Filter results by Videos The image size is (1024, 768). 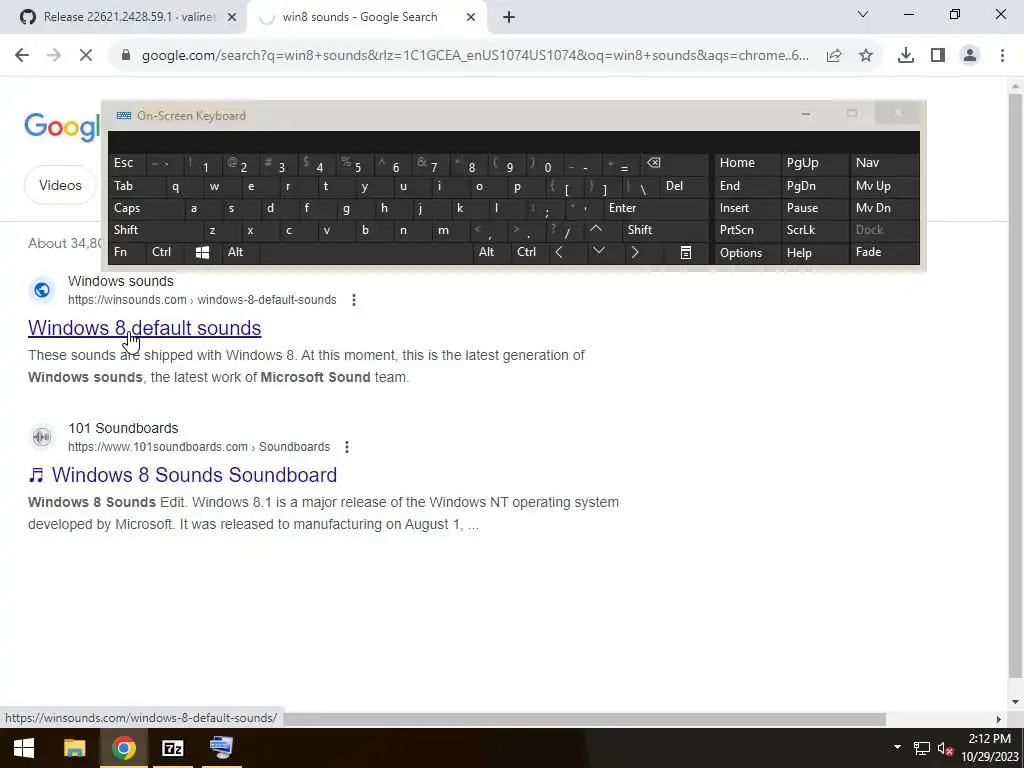[60, 185]
